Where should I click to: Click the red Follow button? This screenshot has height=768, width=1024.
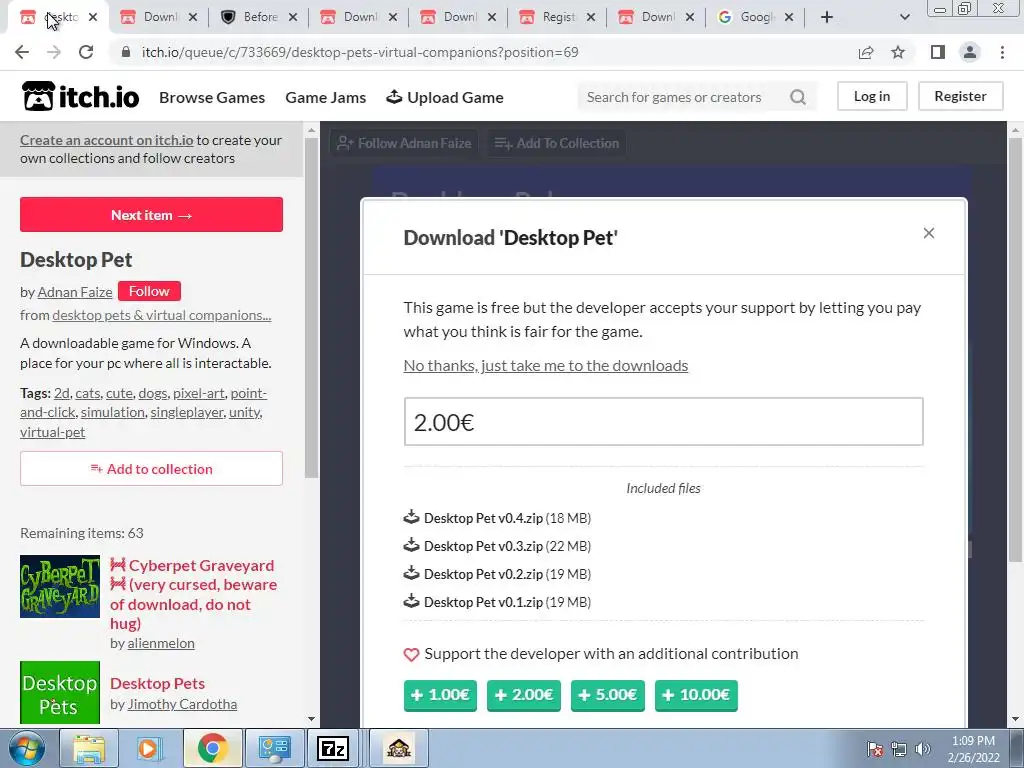click(x=149, y=291)
